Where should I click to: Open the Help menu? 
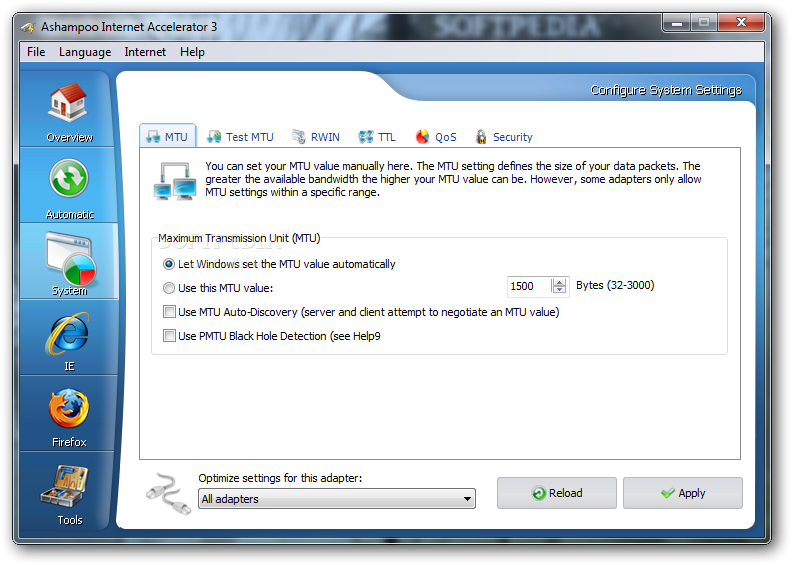click(192, 52)
